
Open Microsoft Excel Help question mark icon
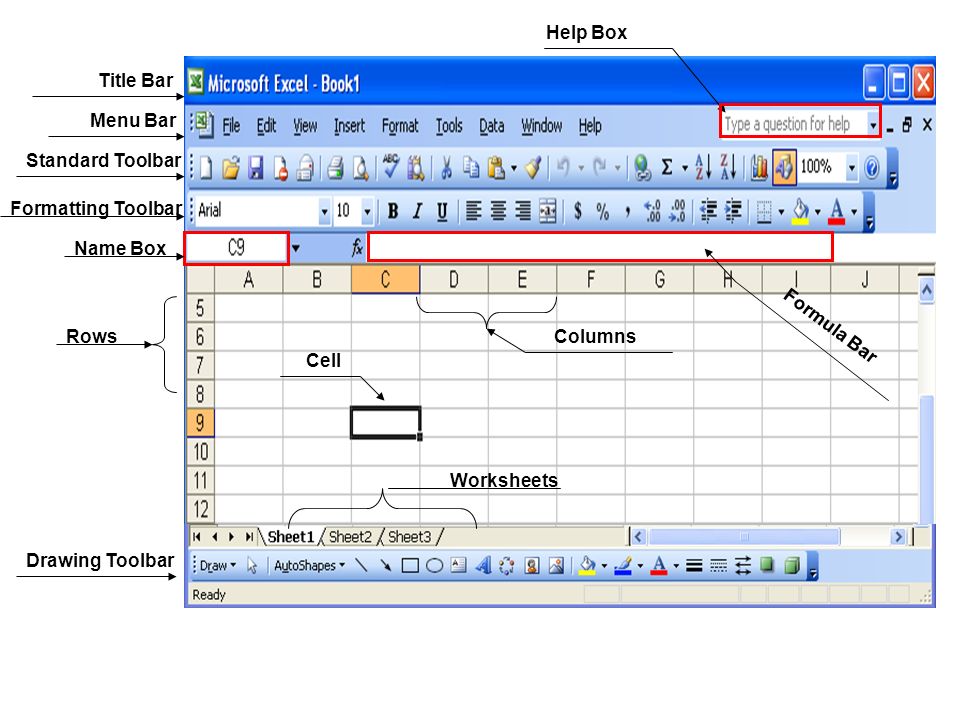click(872, 167)
